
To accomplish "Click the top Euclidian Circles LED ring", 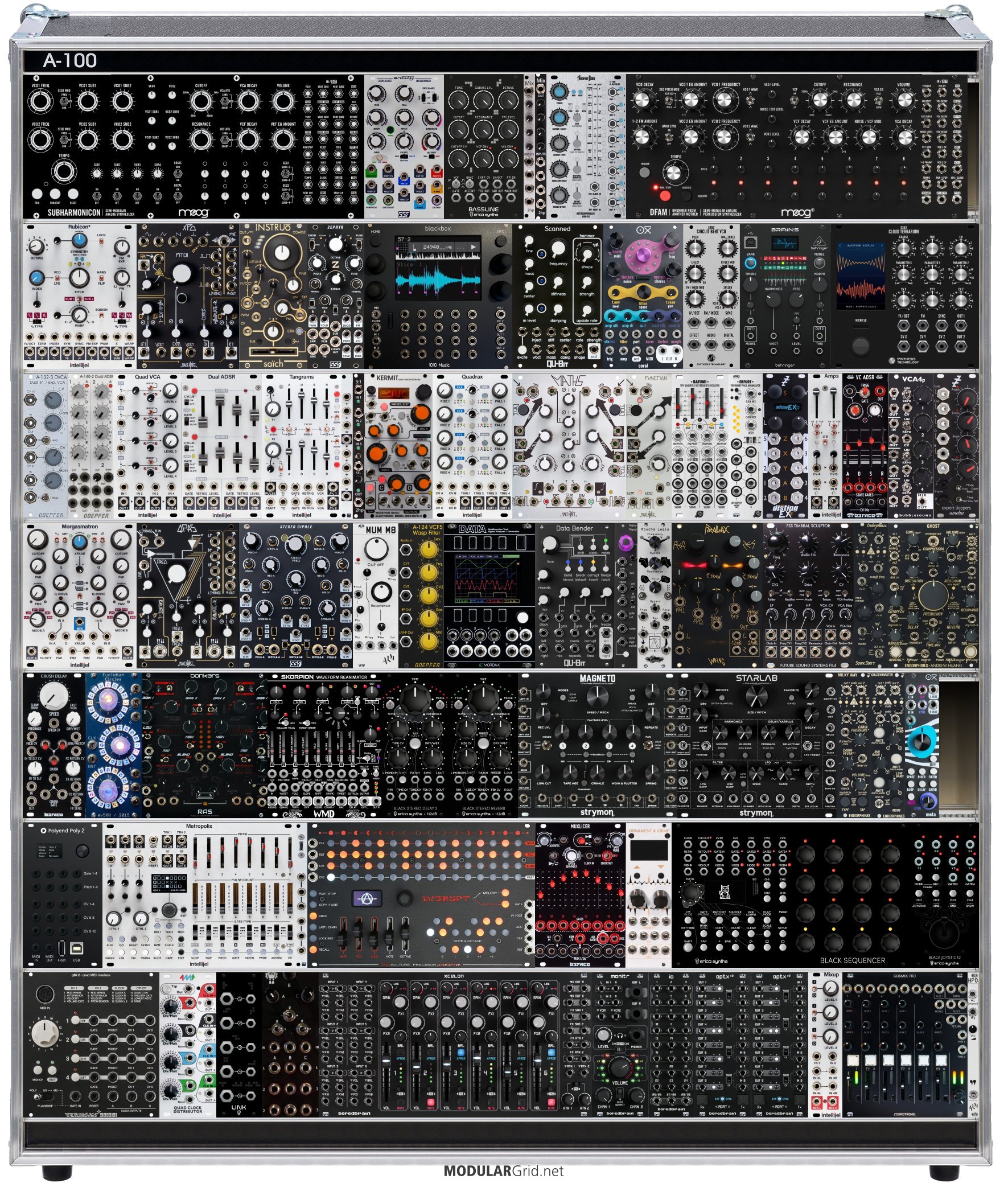I will pyautogui.click(x=108, y=699).
